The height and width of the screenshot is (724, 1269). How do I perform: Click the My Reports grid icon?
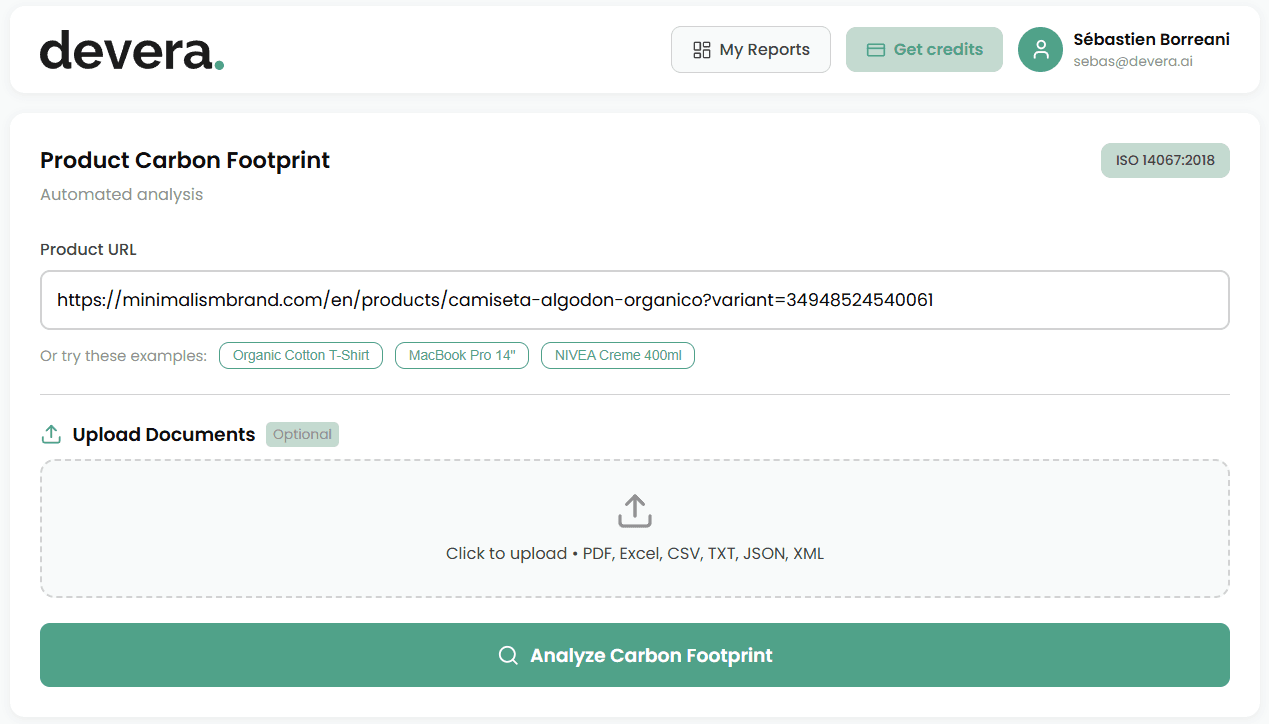pyautogui.click(x=703, y=48)
